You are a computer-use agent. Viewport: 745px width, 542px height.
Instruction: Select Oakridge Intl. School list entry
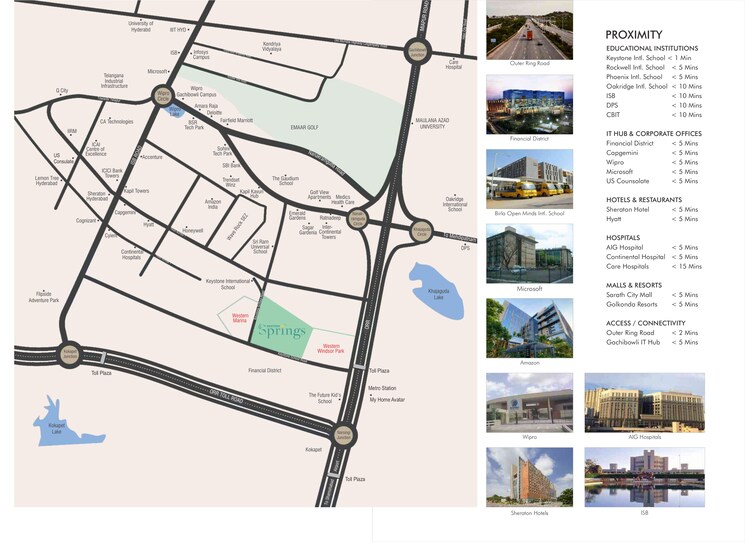coord(654,86)
